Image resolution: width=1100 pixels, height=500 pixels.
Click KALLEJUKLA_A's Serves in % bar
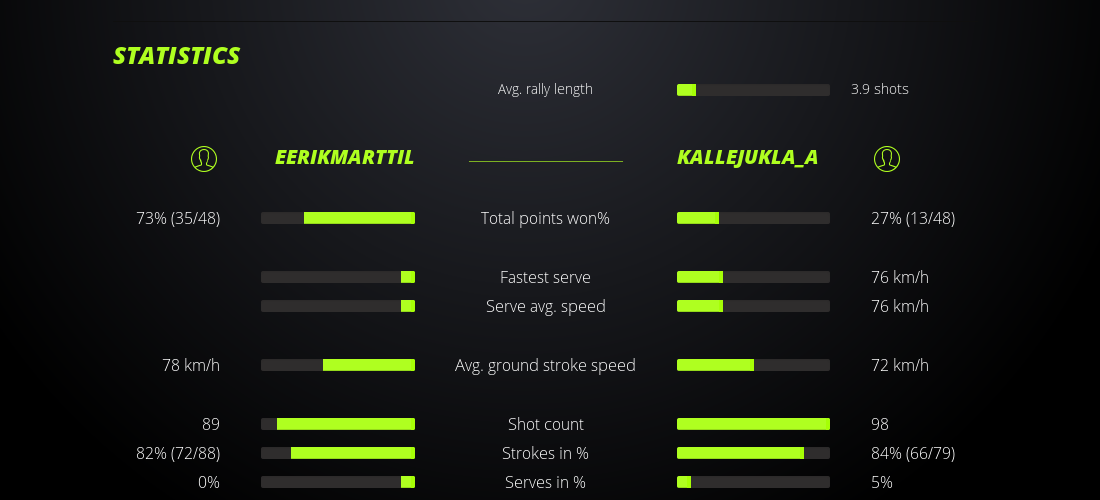point(753,482)
